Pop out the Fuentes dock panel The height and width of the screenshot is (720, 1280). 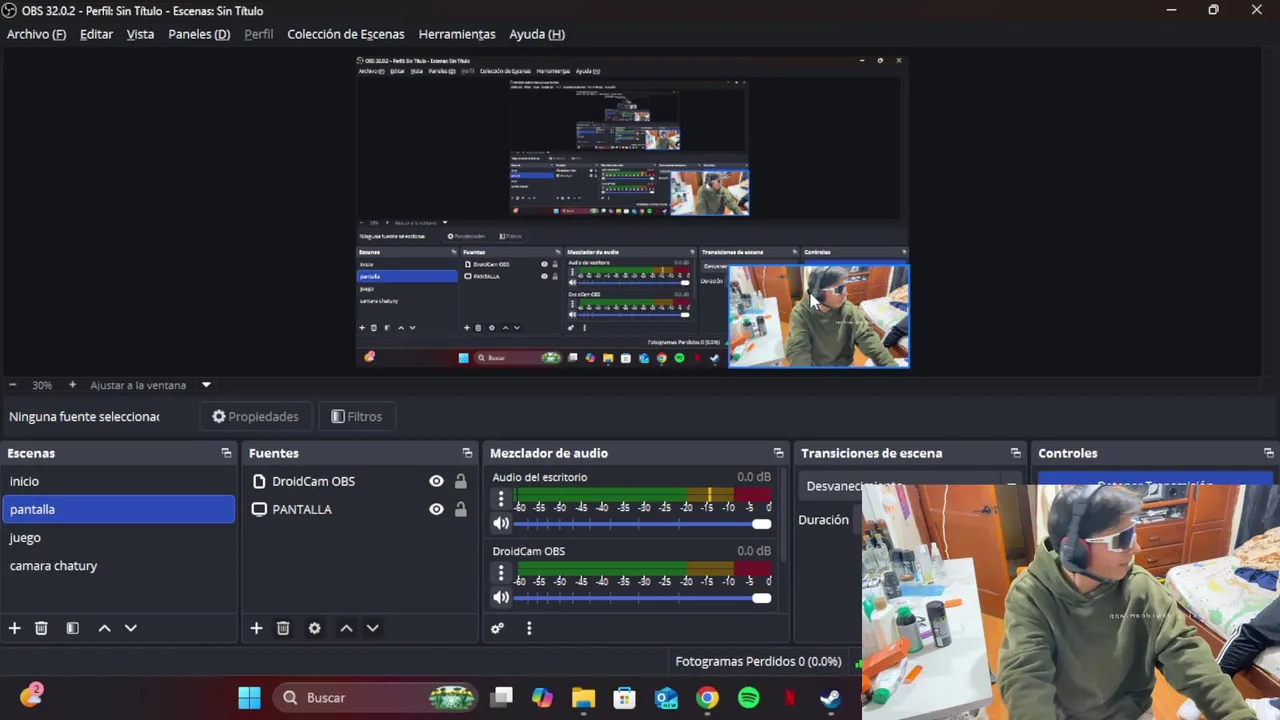coord(467,453)
